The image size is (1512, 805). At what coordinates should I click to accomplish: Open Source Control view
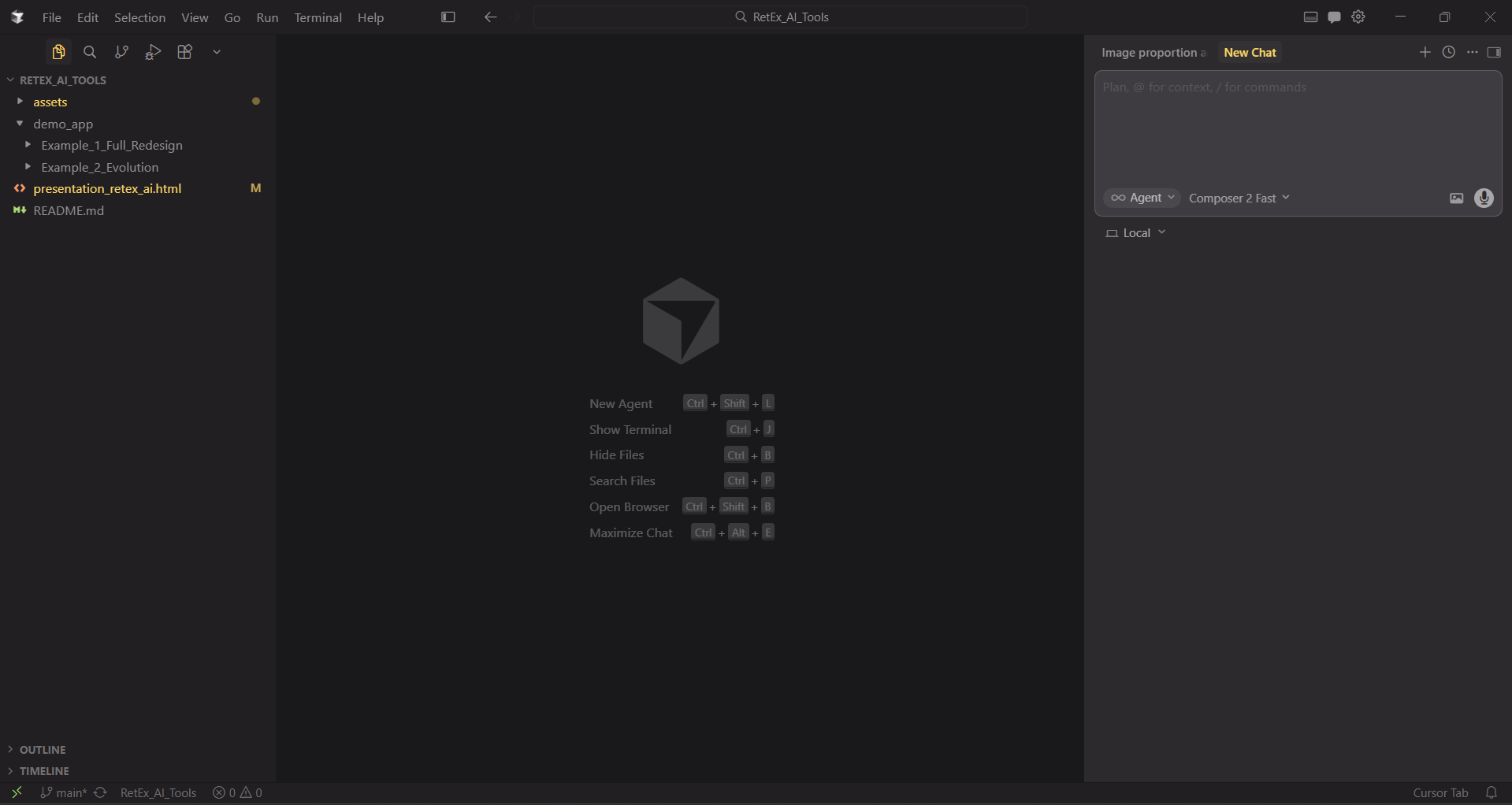121,52
